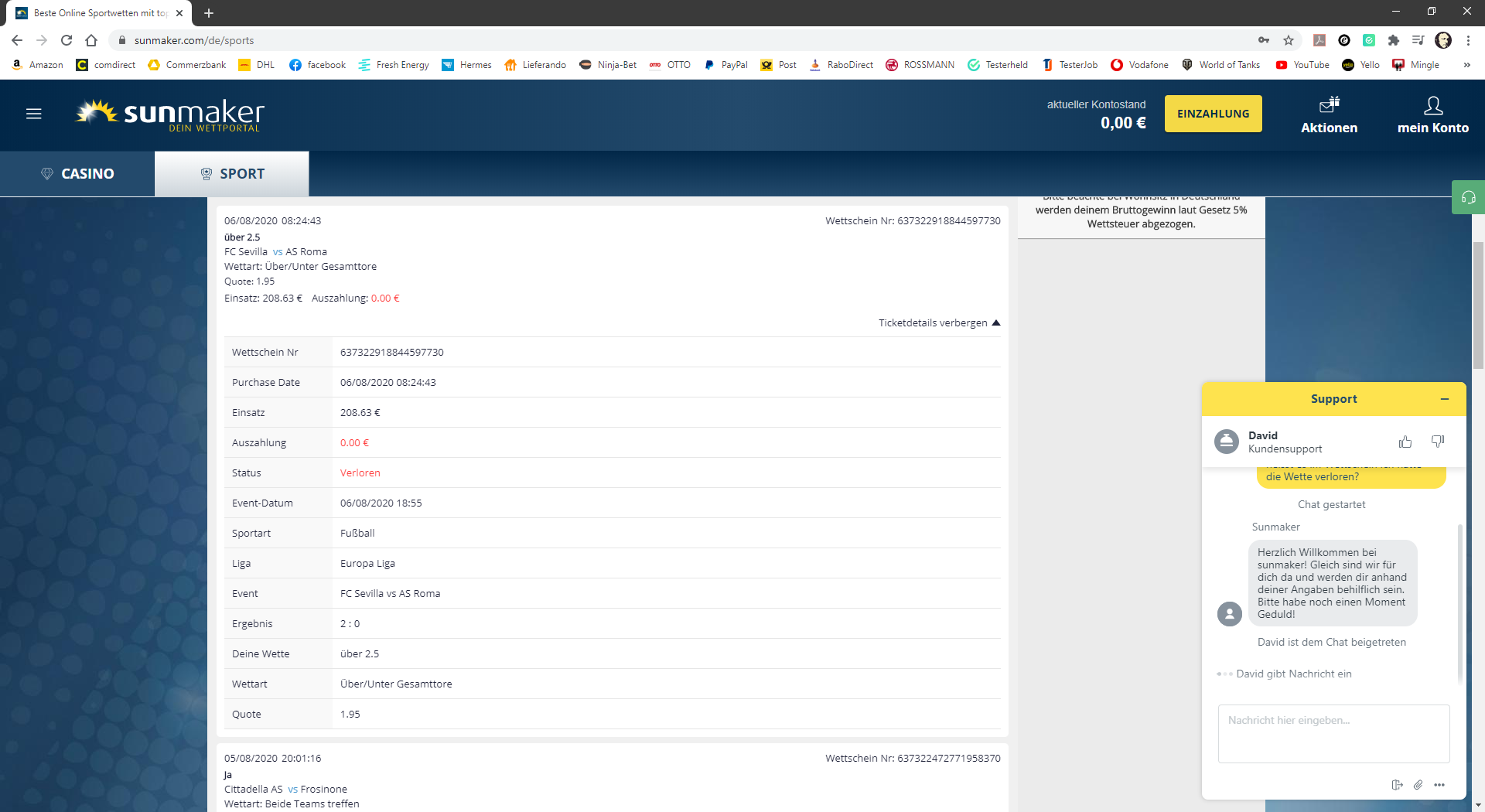This screenshot has height=812, width=1485.
Task: Go to browser home page
Action: tap(91, 40)
